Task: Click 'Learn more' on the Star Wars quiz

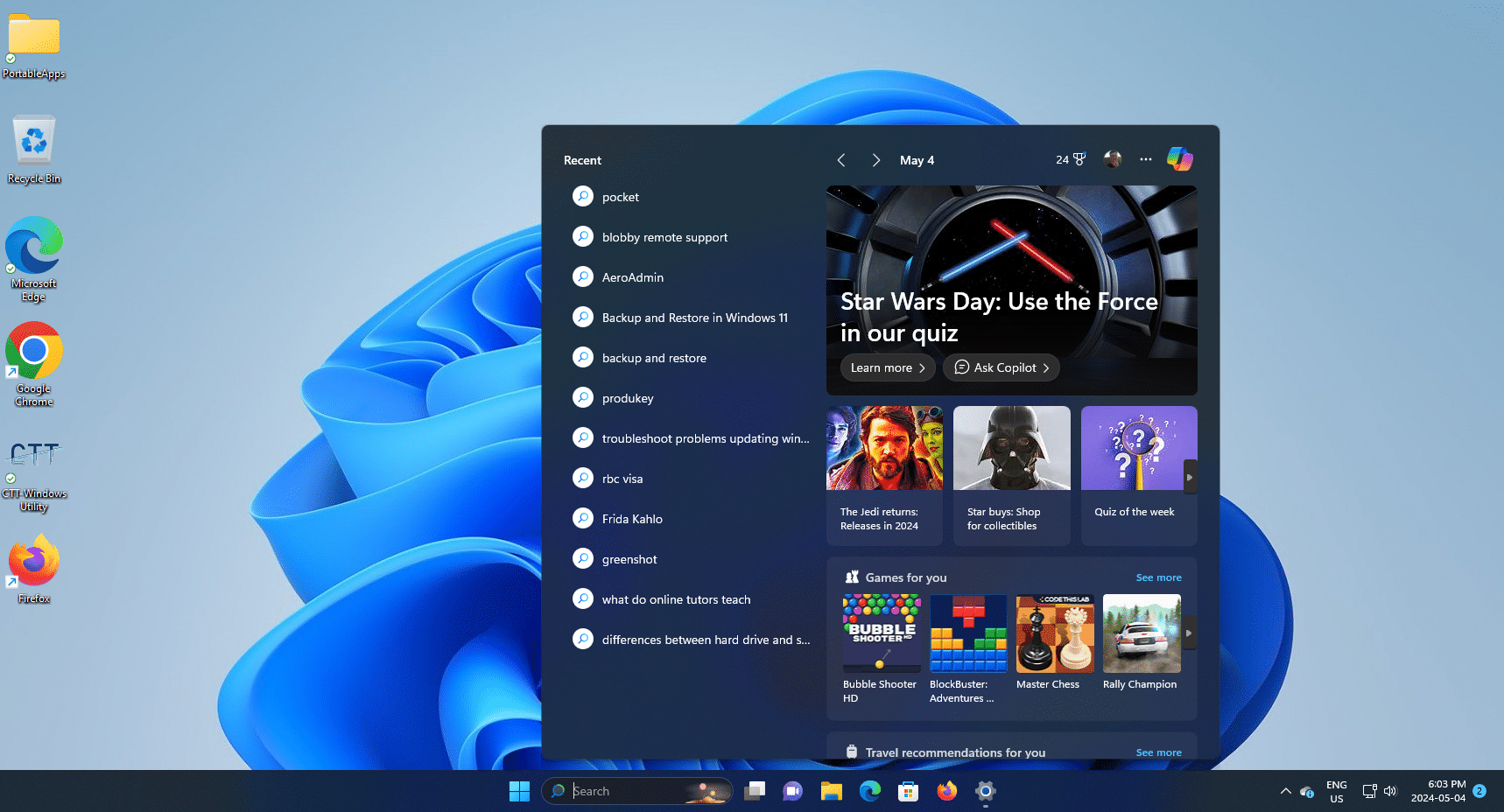Action: point(887,367)
